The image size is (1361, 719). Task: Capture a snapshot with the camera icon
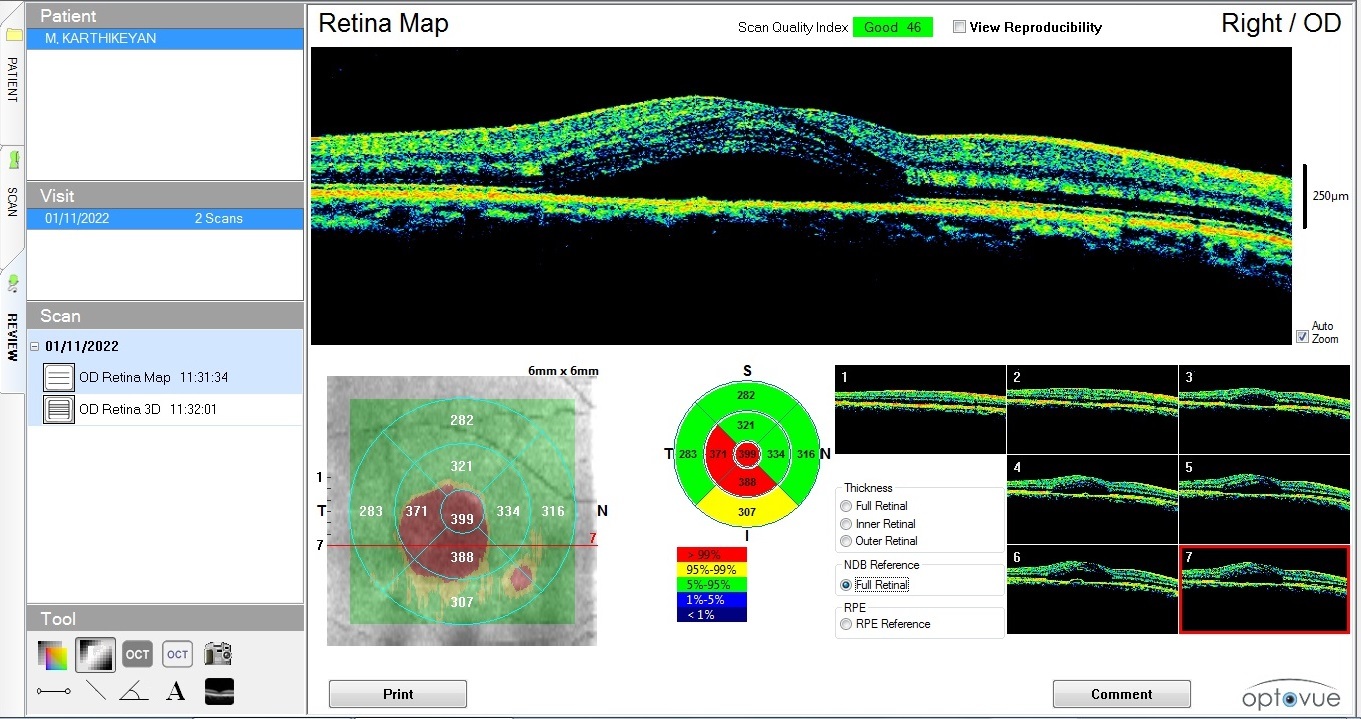(x=218, y=655)
